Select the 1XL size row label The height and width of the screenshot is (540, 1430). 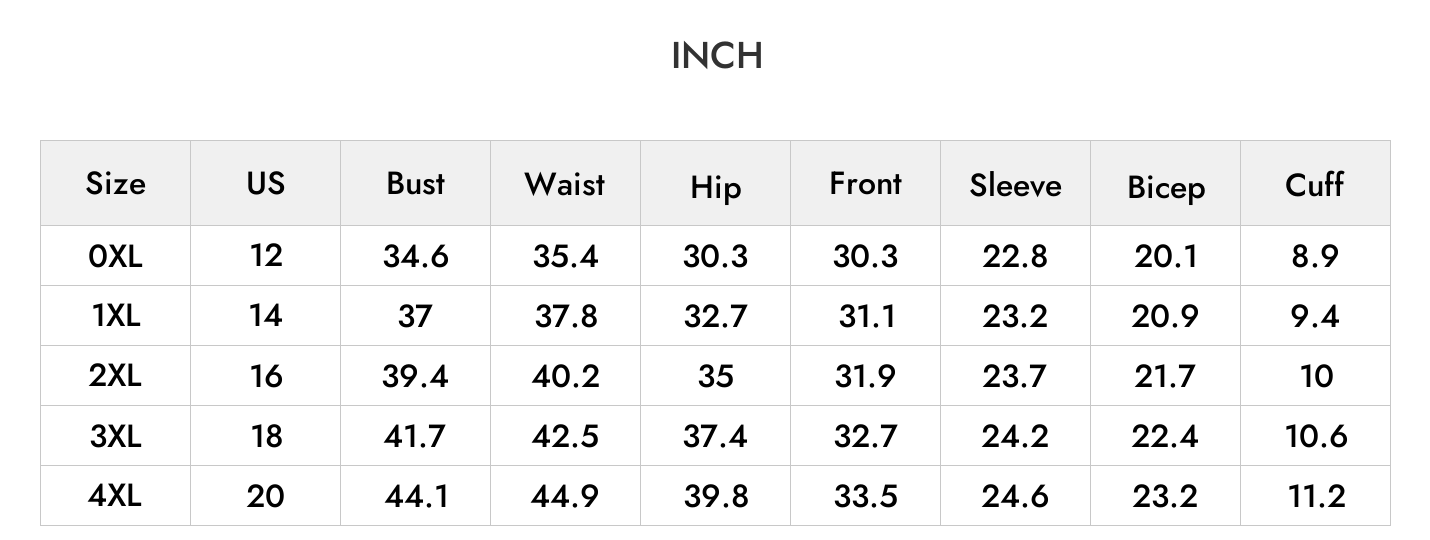(x=115, y=316)
